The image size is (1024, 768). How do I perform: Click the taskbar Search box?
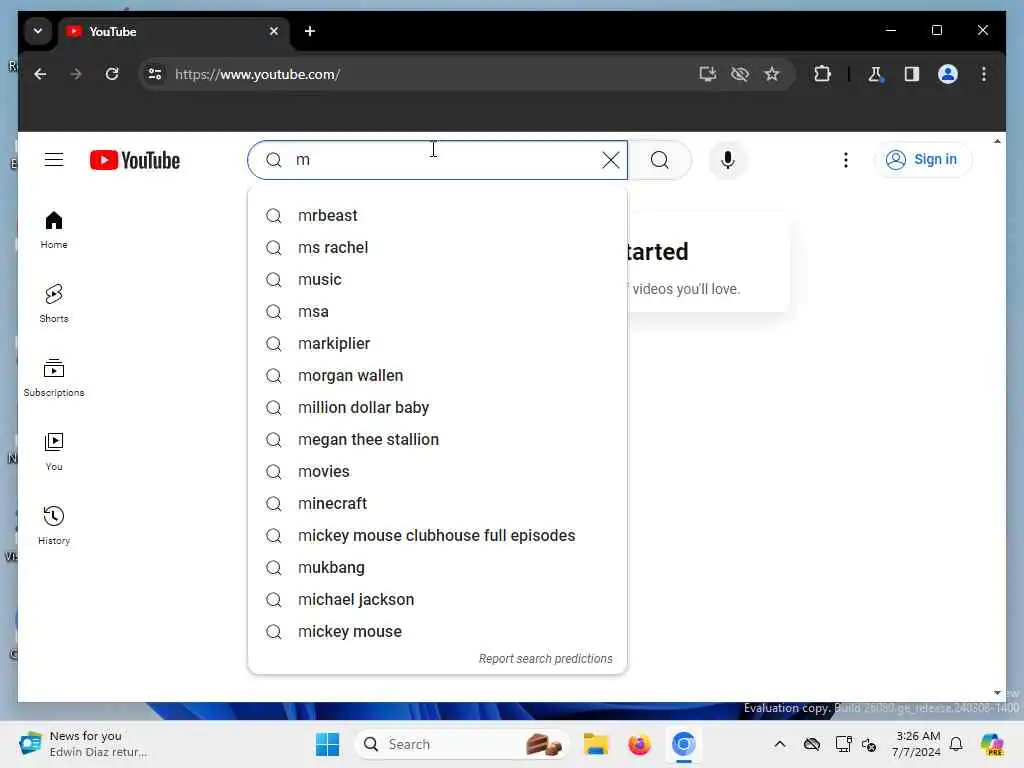pos(461,744)
